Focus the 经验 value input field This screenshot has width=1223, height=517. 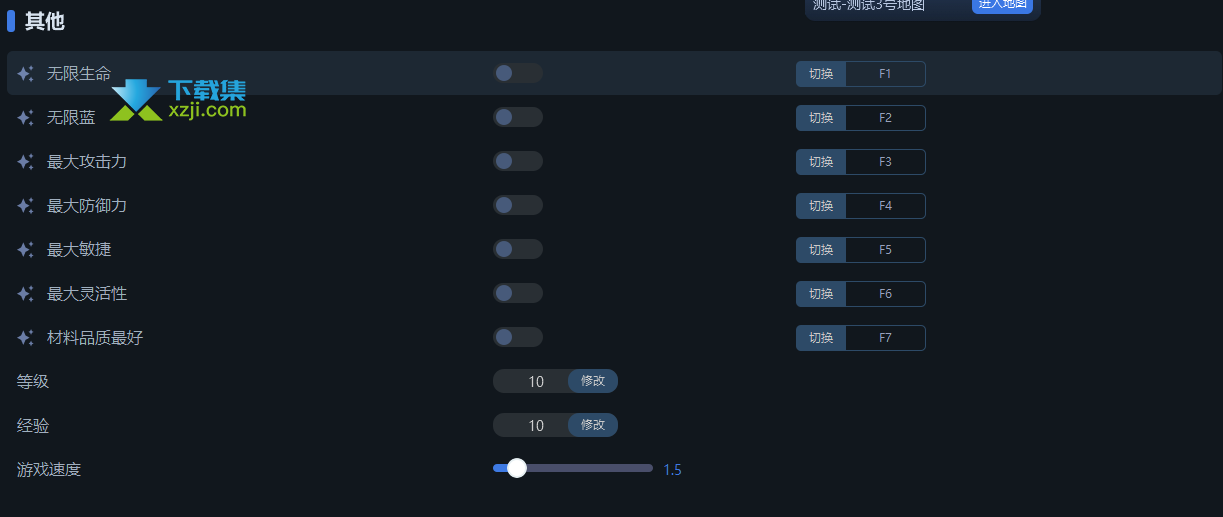tap(535, 425)
